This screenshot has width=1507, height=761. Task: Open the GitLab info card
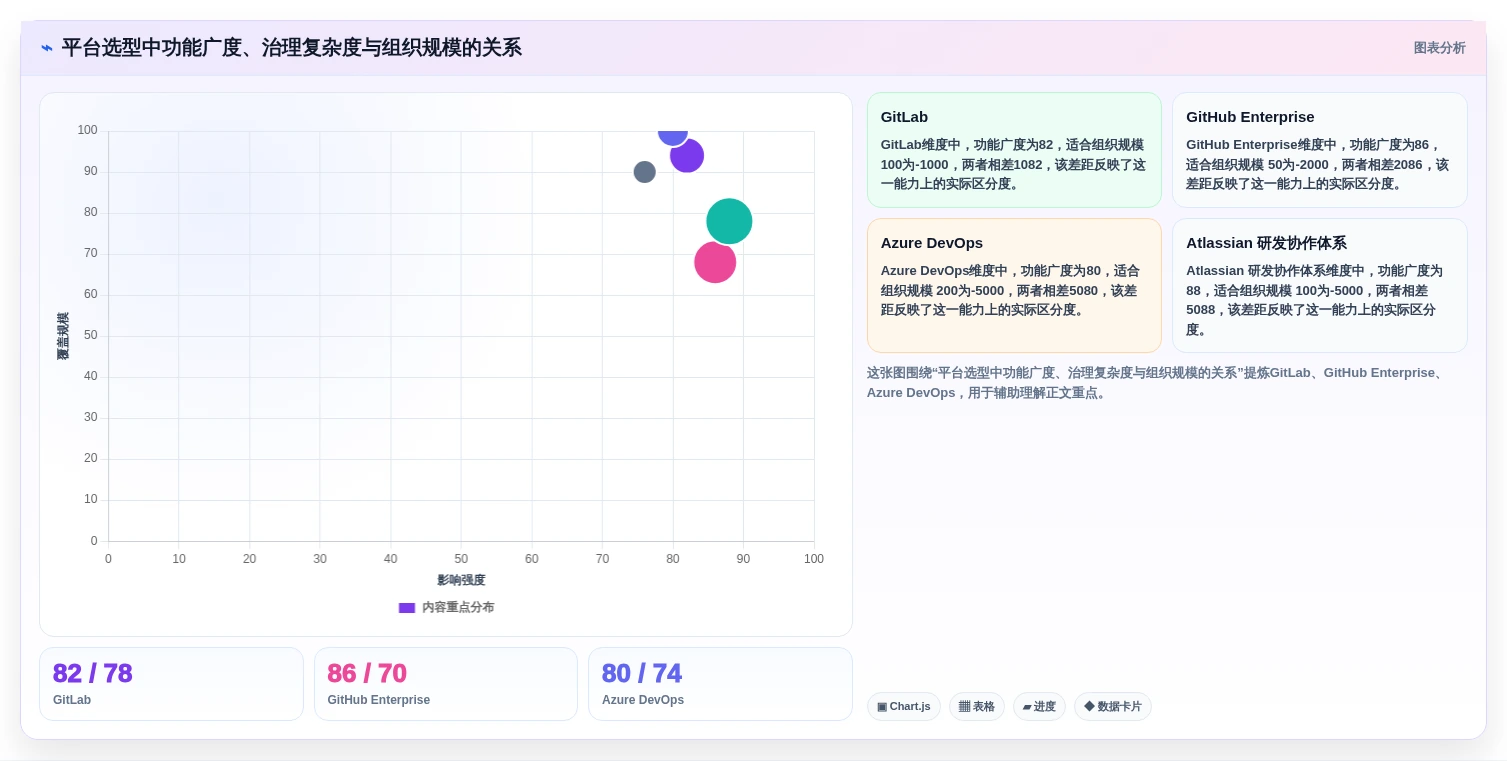click(x=1014, y=150)
